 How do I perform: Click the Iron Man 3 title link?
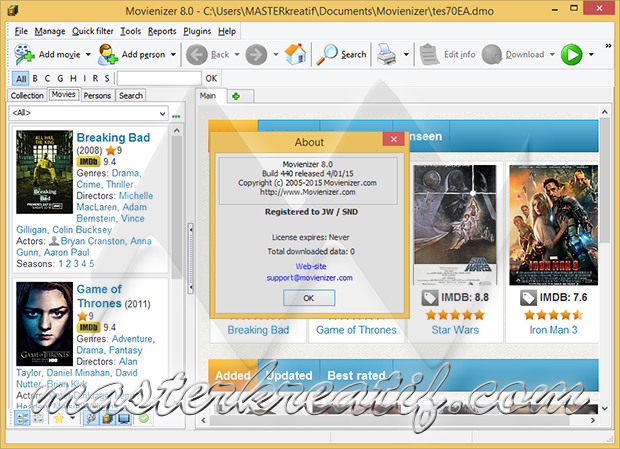(553, 330)
